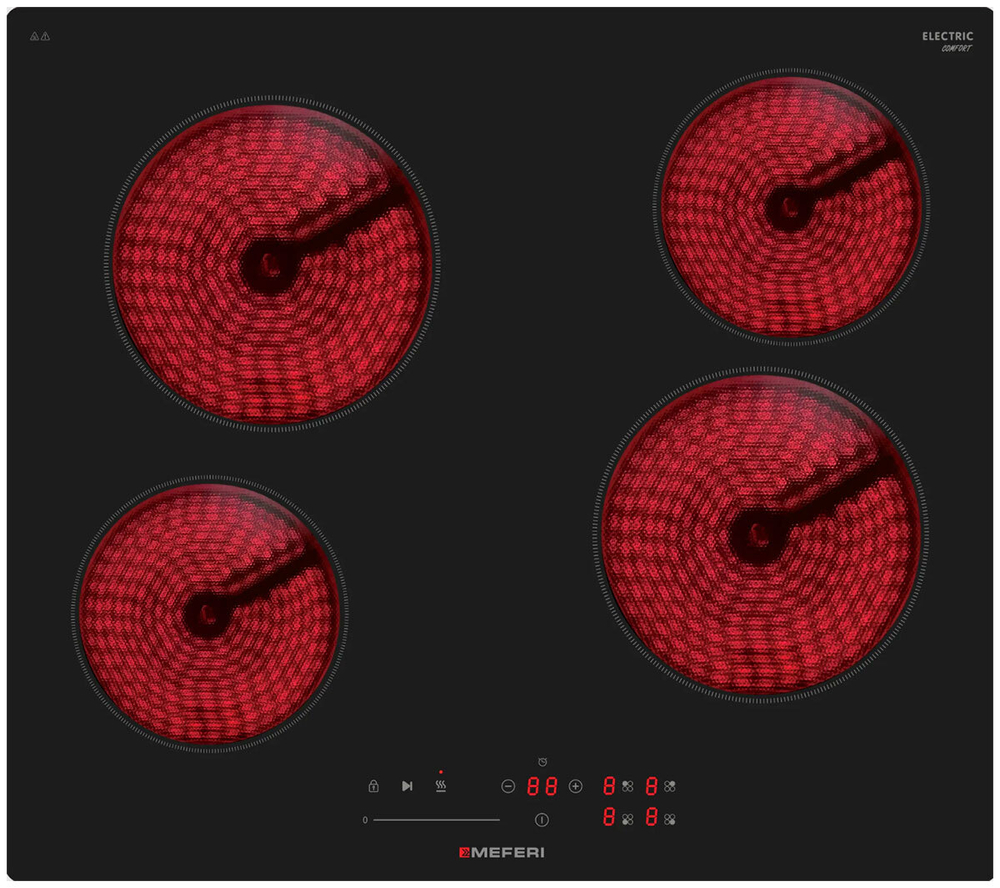Tap the child lock padlock icon
Image resolution: width=1000 pixels, height=888 pixels.
point(374,786)
